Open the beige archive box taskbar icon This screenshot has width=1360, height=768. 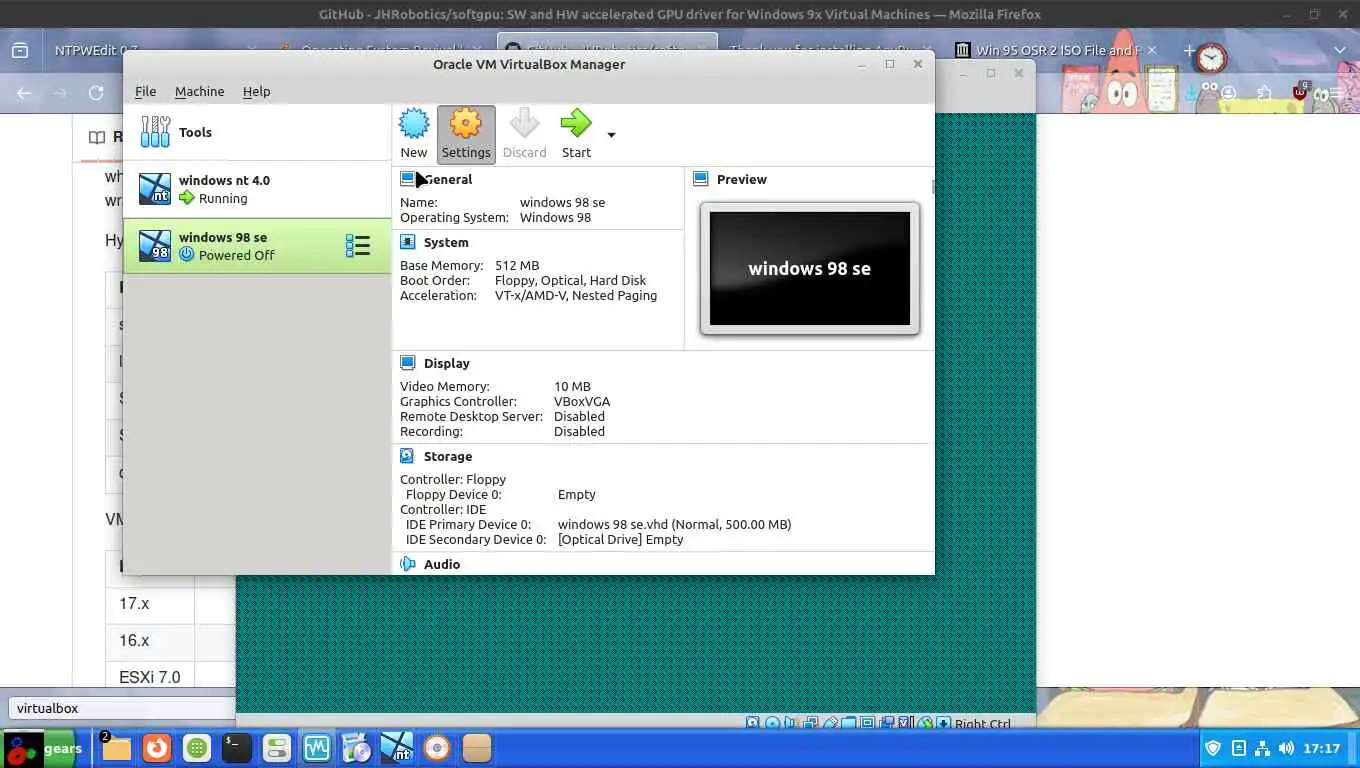[477, 748]
